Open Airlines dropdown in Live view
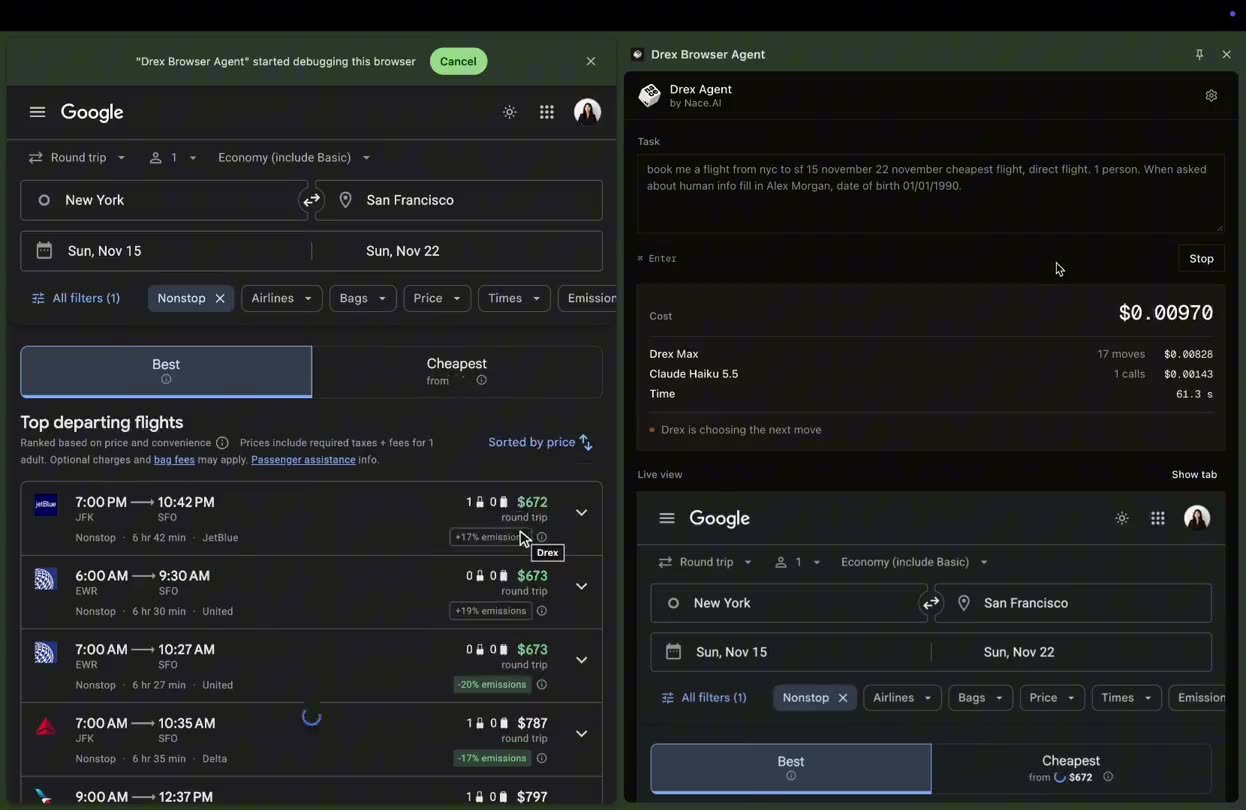Screen dimensions: 1246x810 (902, 698)
